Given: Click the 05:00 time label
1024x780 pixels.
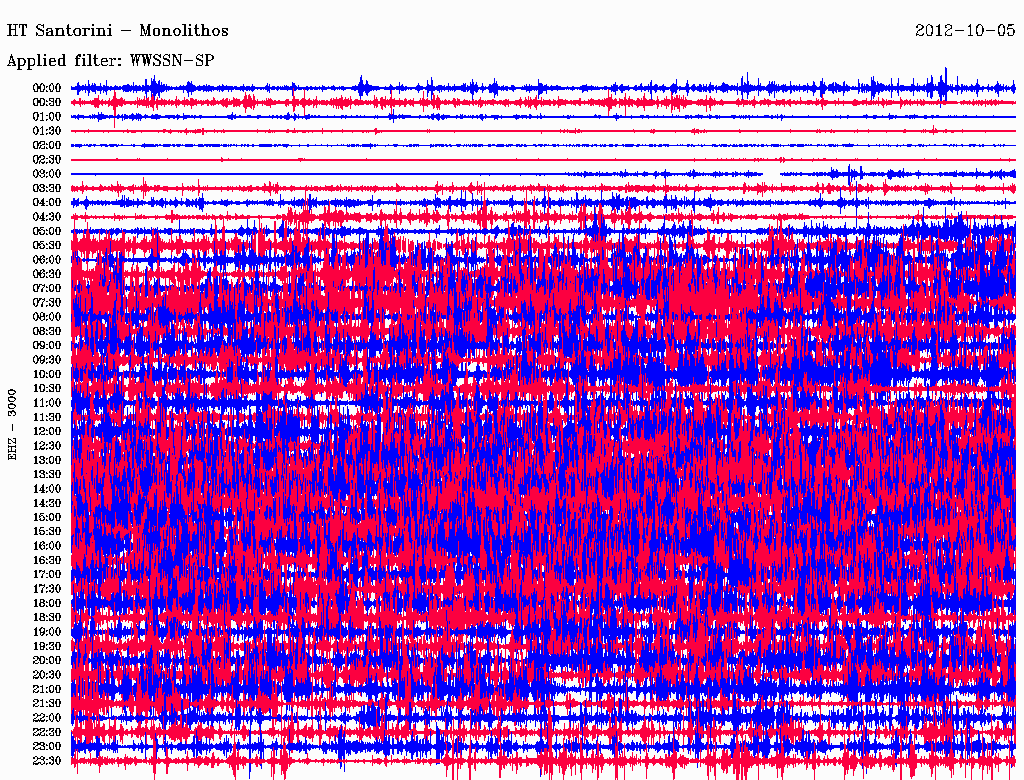Looking at the screenshot, I should (47, 231).
